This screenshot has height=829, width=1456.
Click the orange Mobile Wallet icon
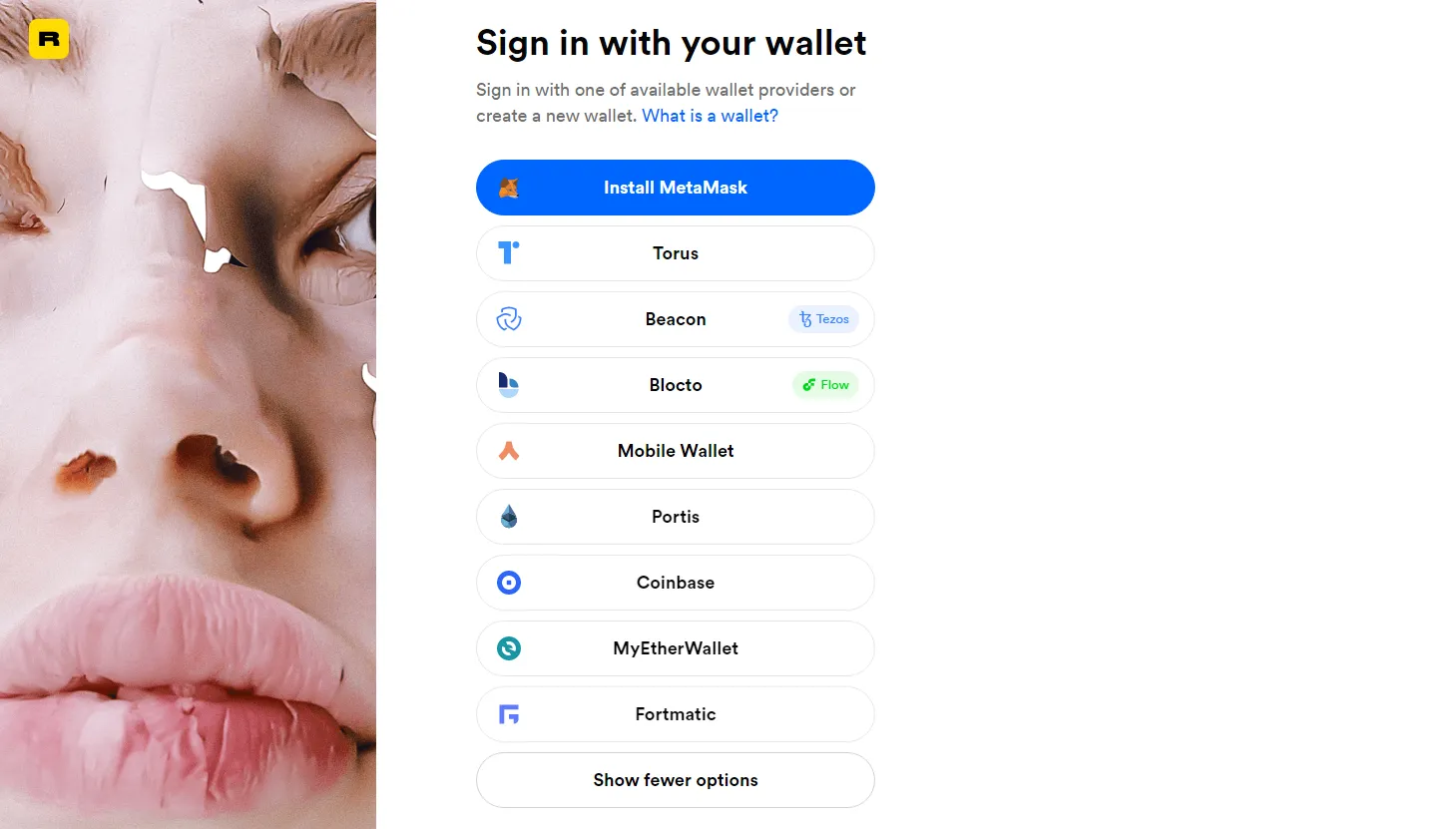click(509, 451)
